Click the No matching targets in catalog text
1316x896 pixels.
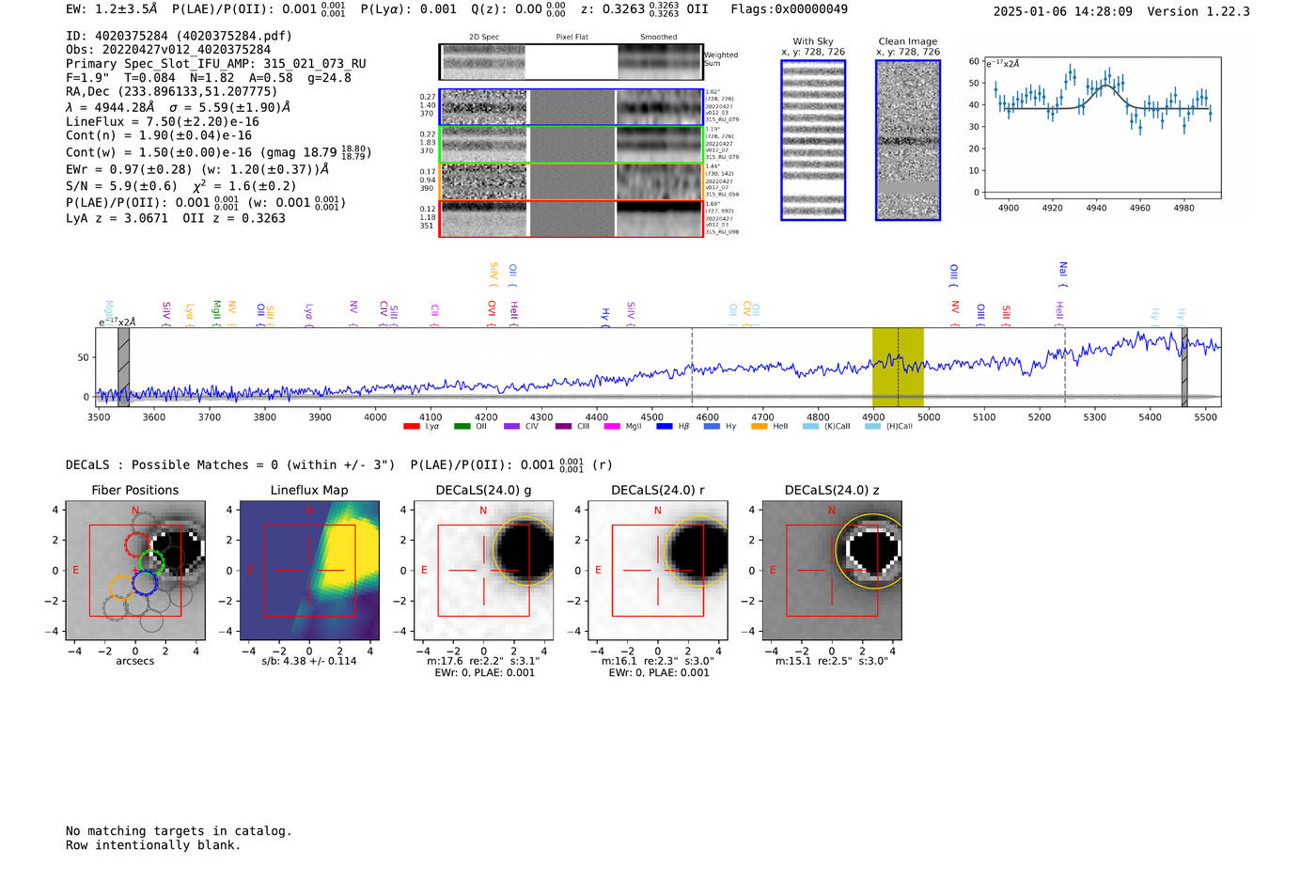point(179,831)
